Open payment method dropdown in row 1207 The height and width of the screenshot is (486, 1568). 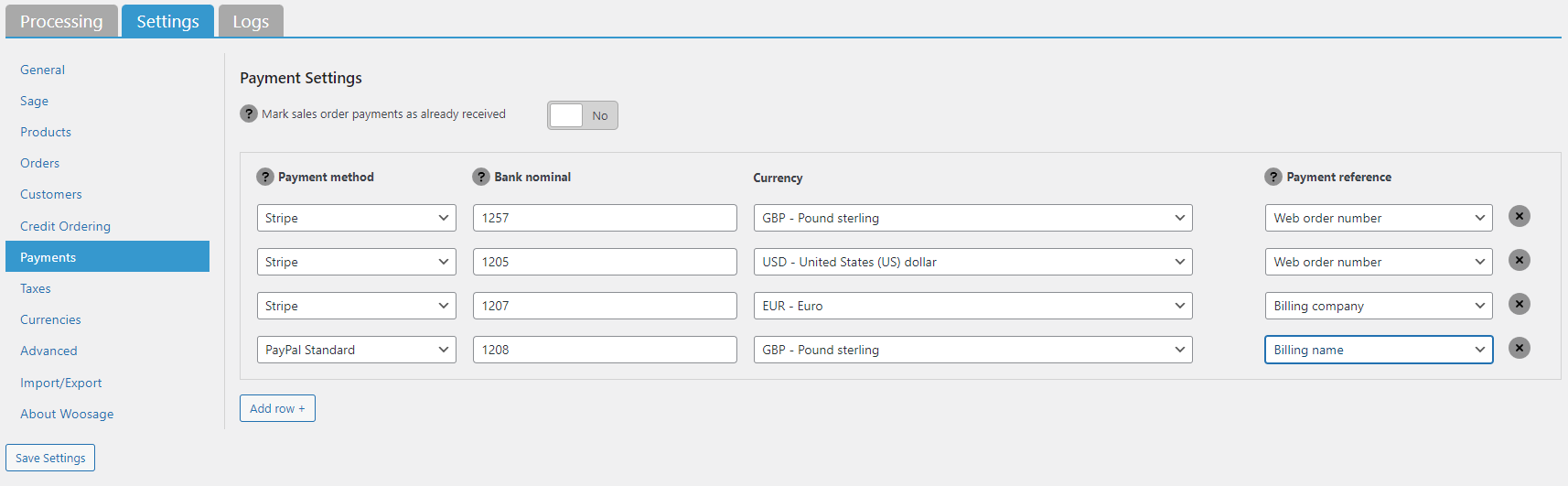(x=357, y=306)
